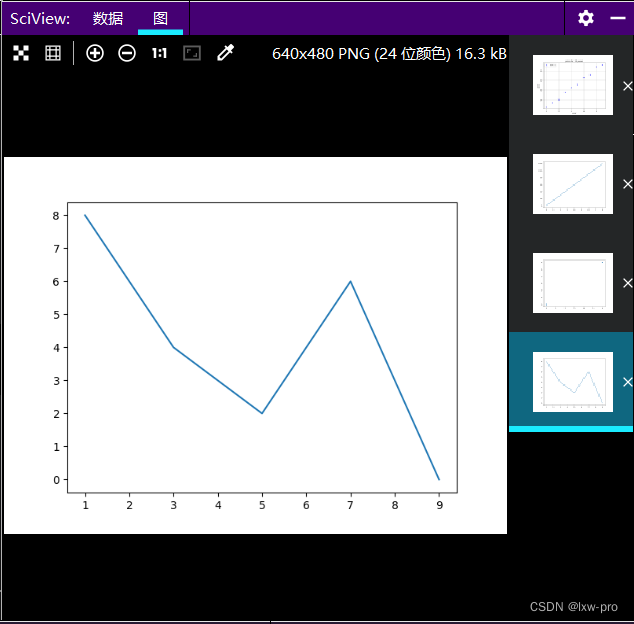
Task: Toggle the grid lines icon
Action: point(53,53)
